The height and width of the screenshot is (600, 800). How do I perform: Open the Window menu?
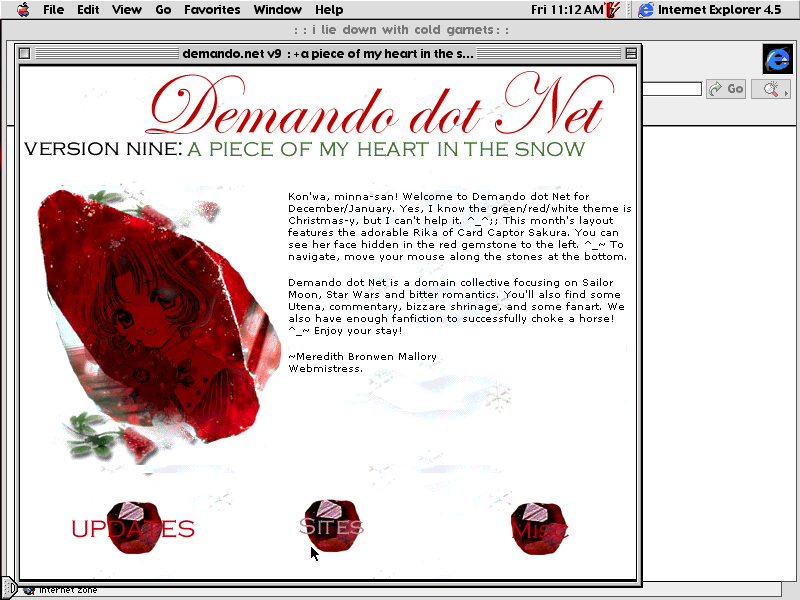tap(277, 10)
